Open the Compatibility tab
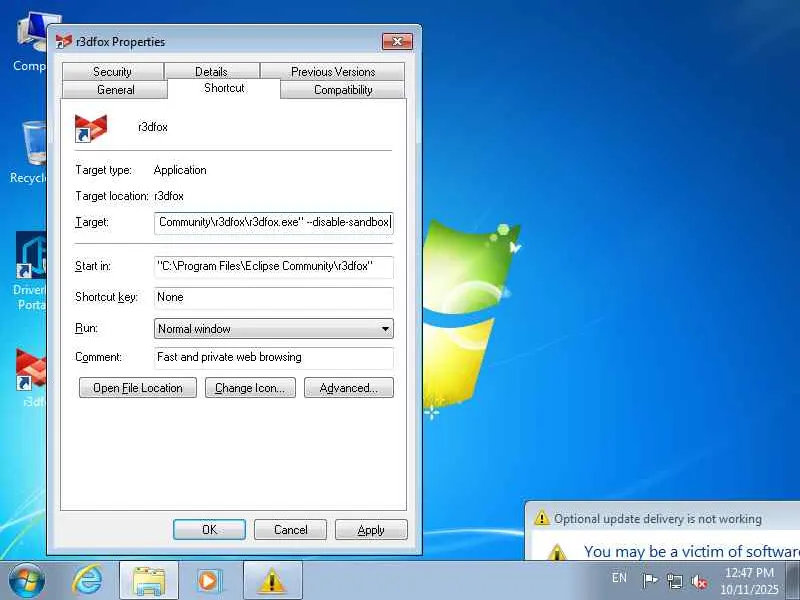The width and height of the screenshot is (800, 600). point(343,90)
